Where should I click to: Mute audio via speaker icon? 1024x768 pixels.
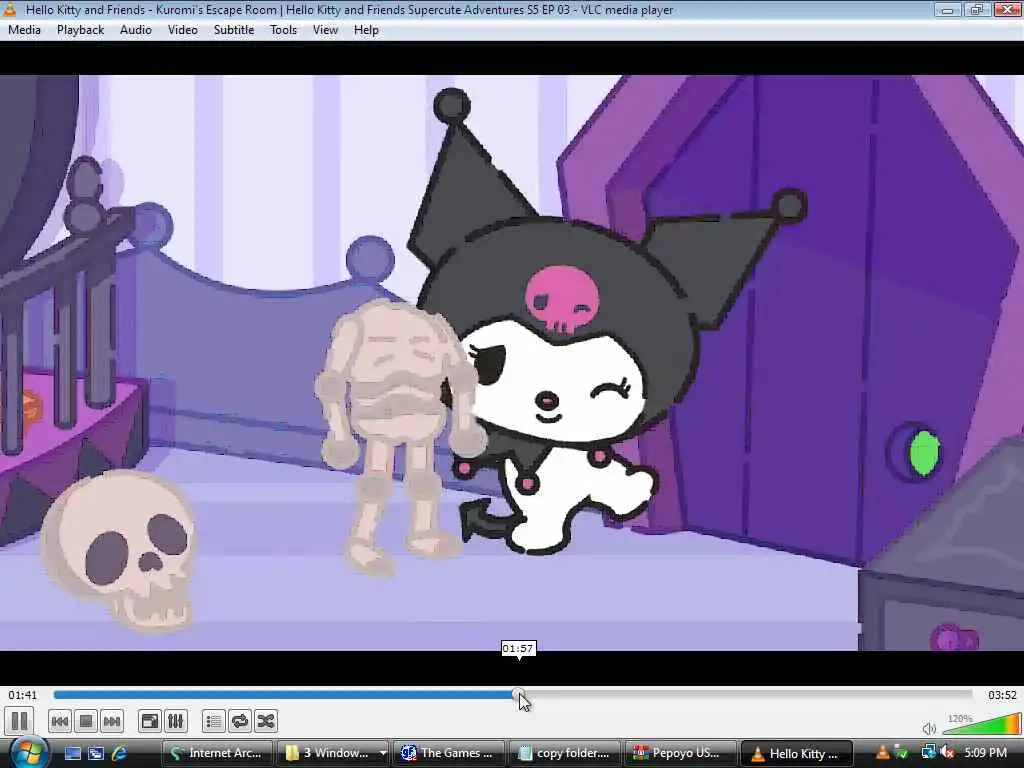[x=929, y=728]
